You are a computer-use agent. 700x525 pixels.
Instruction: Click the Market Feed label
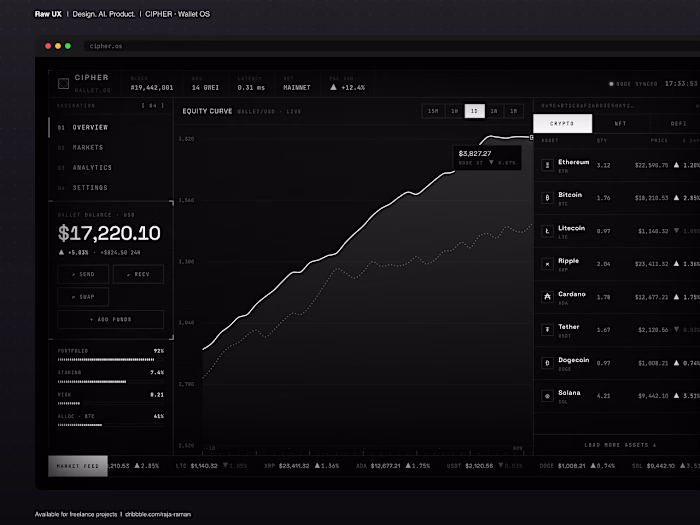(x=78, y=466)
